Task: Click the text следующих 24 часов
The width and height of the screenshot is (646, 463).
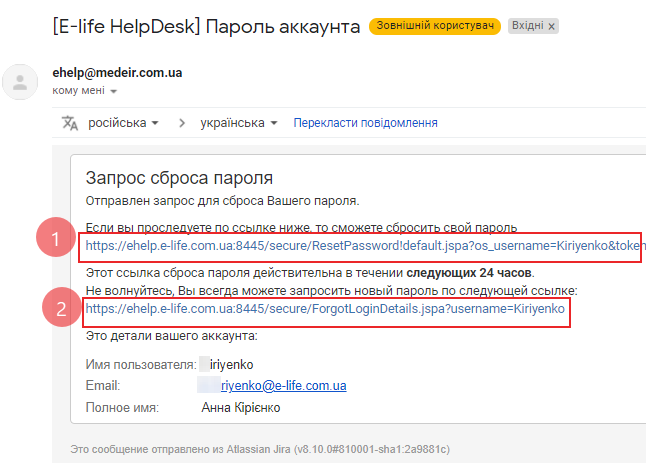Action: [469, 273]
